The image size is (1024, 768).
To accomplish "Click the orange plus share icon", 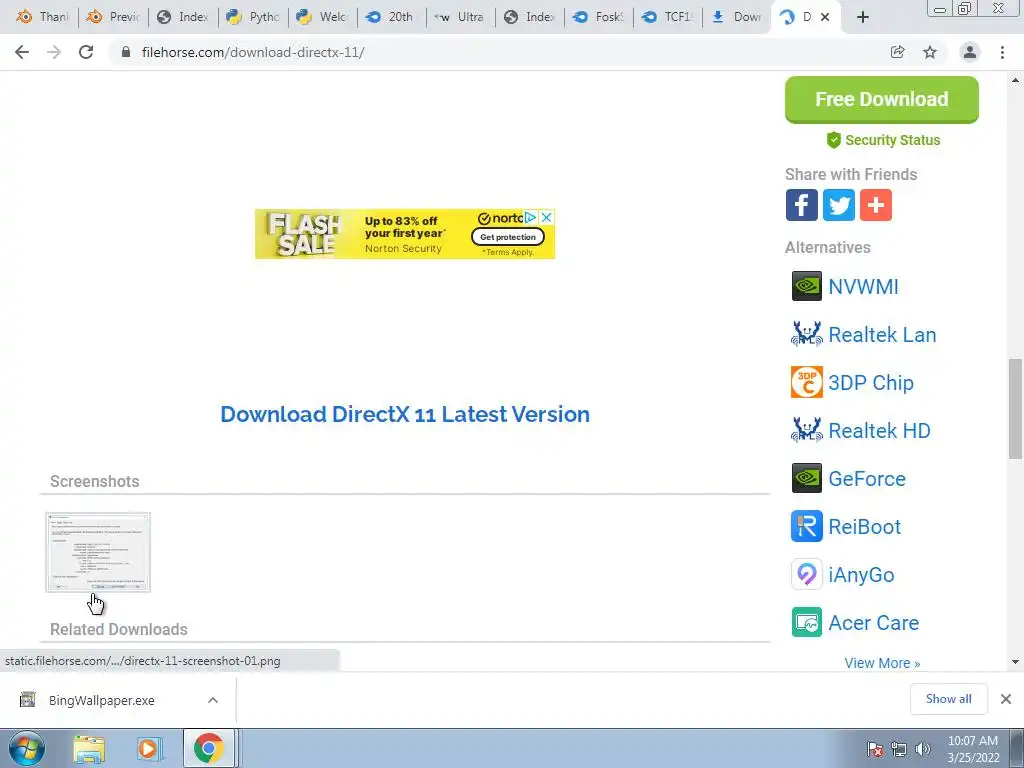I will coord(876,205).
